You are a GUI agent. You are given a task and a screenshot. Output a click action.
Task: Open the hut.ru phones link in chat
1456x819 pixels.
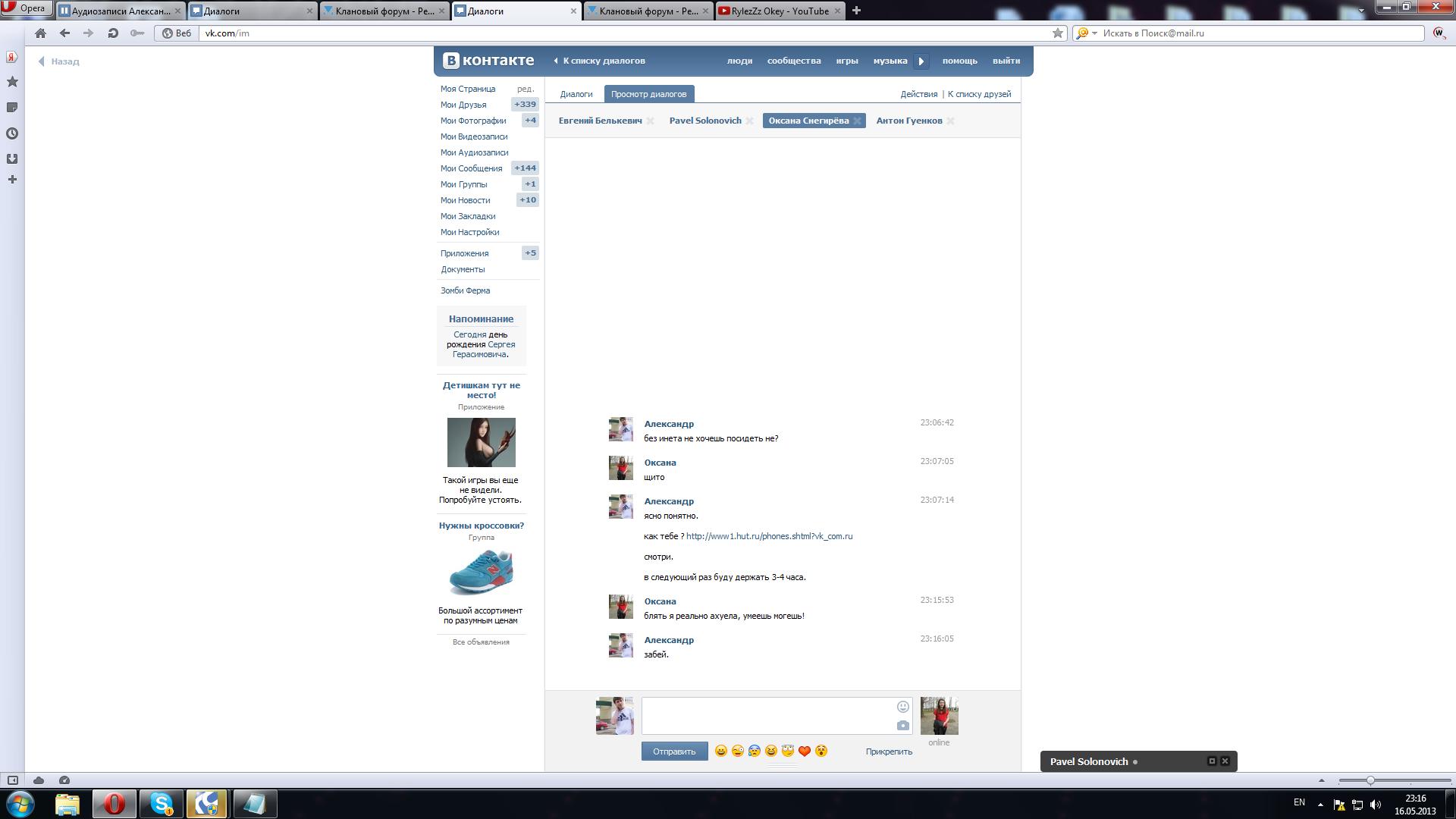769,536
